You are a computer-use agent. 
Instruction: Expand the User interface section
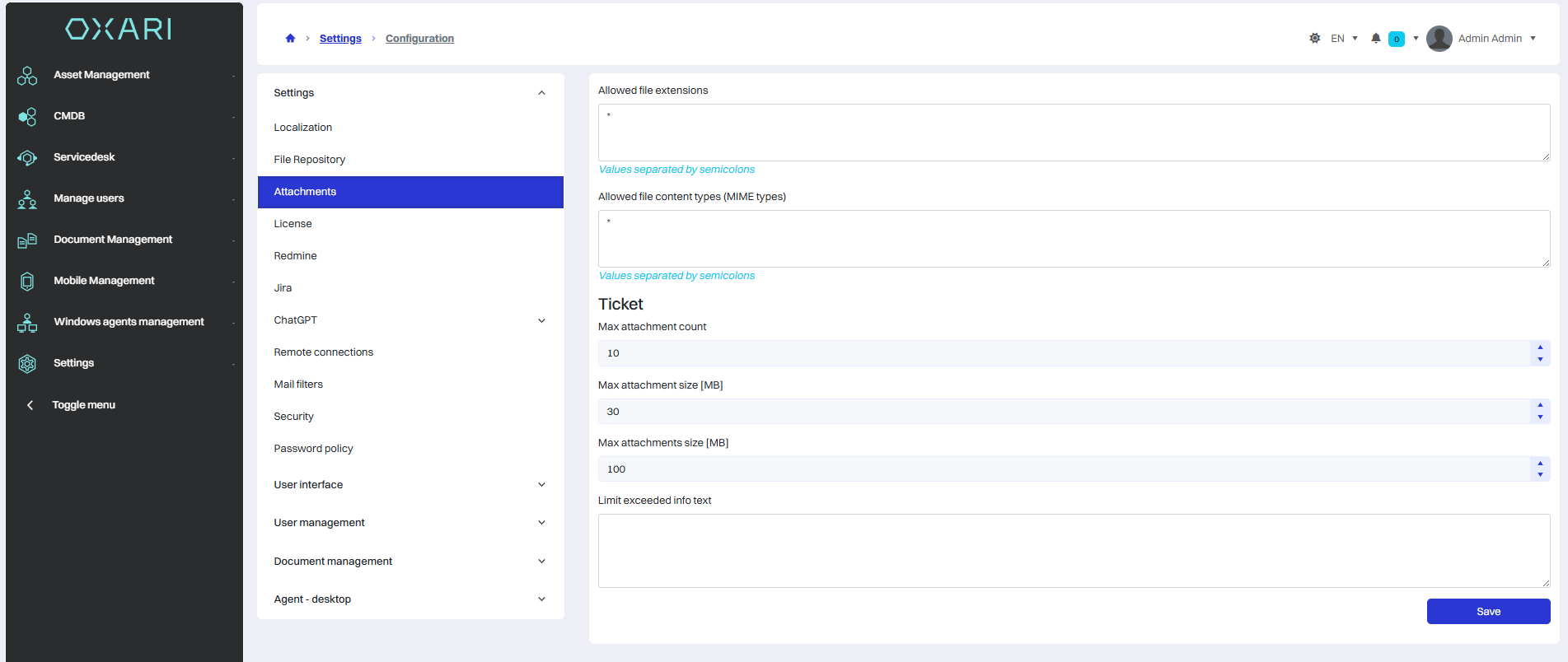[541, 485]
